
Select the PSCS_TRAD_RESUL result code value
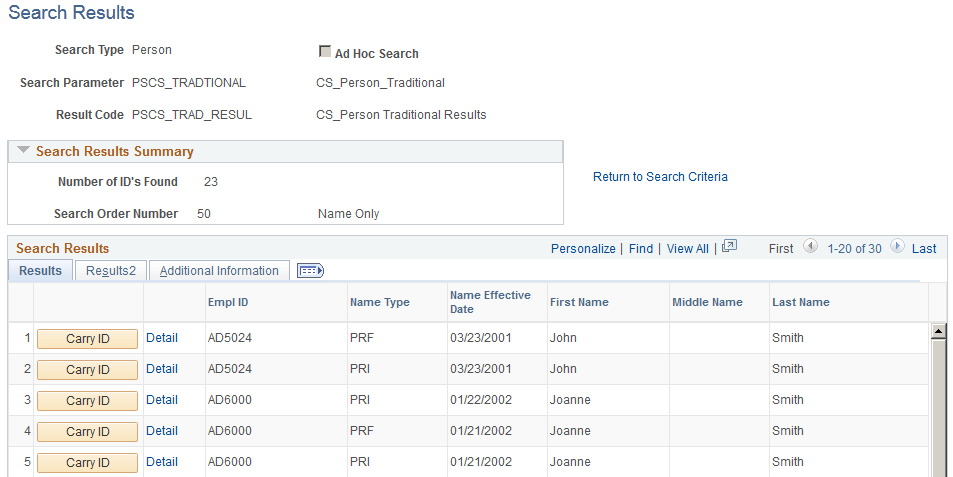pyautogui.click(x=191, y=115)
